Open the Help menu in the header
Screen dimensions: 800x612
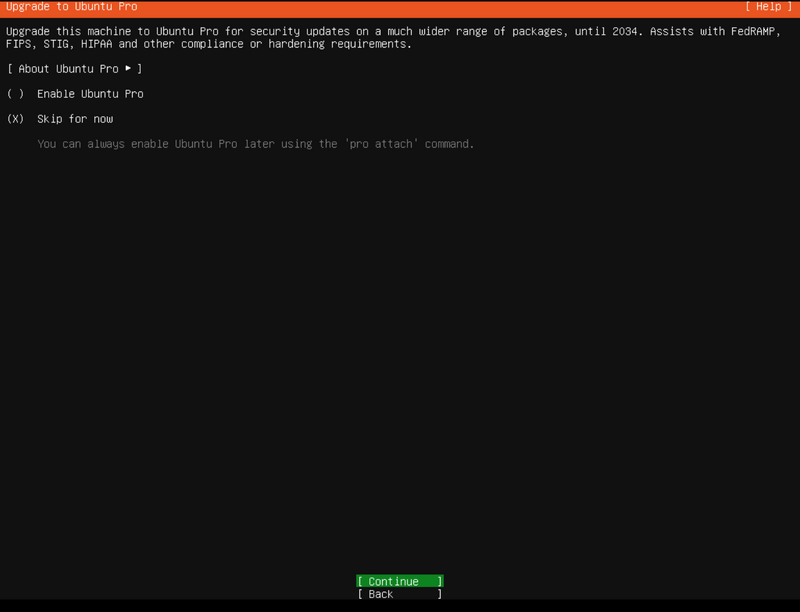click(768, 7)
